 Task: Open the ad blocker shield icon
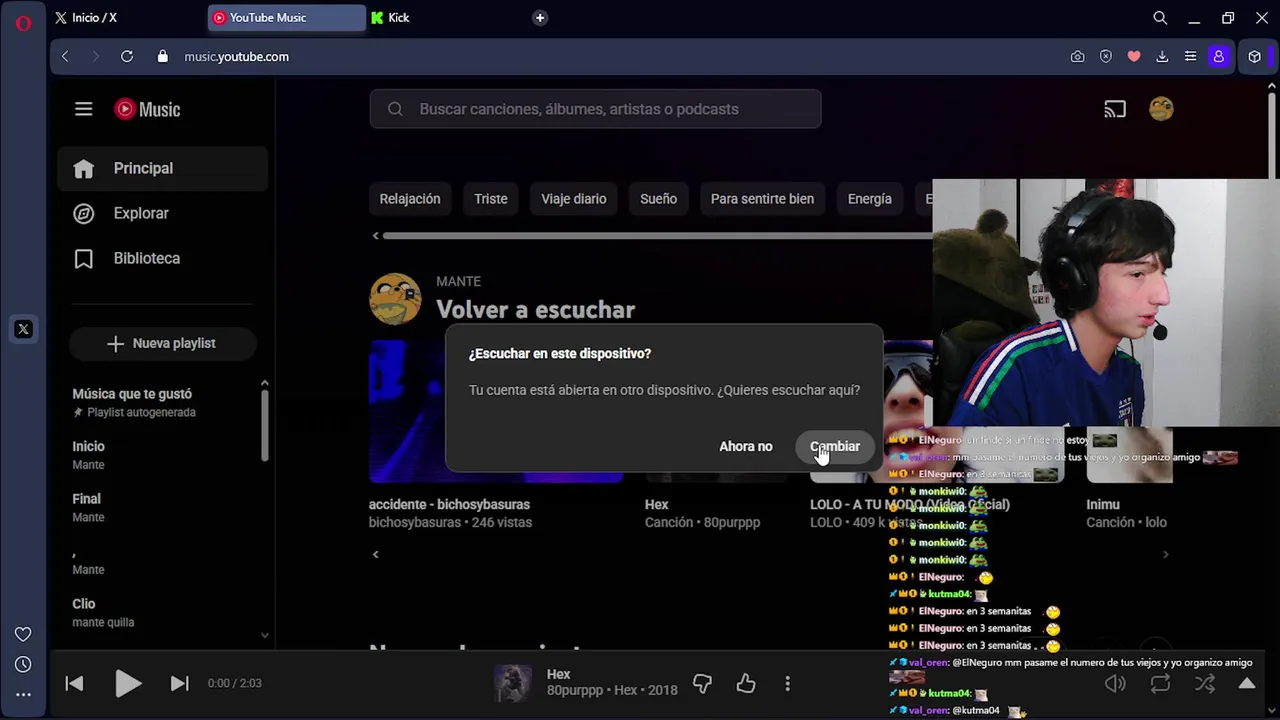pyautogui.click(x=1106, y=57)
